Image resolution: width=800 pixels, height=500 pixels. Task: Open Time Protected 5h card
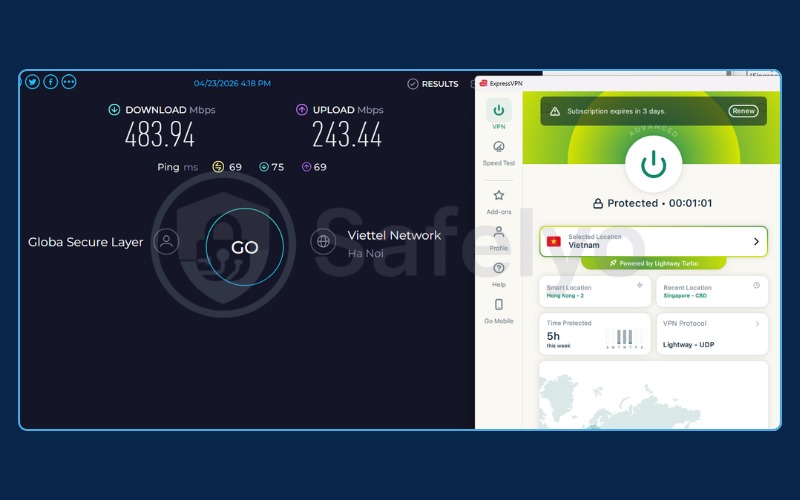coord(595,334)
